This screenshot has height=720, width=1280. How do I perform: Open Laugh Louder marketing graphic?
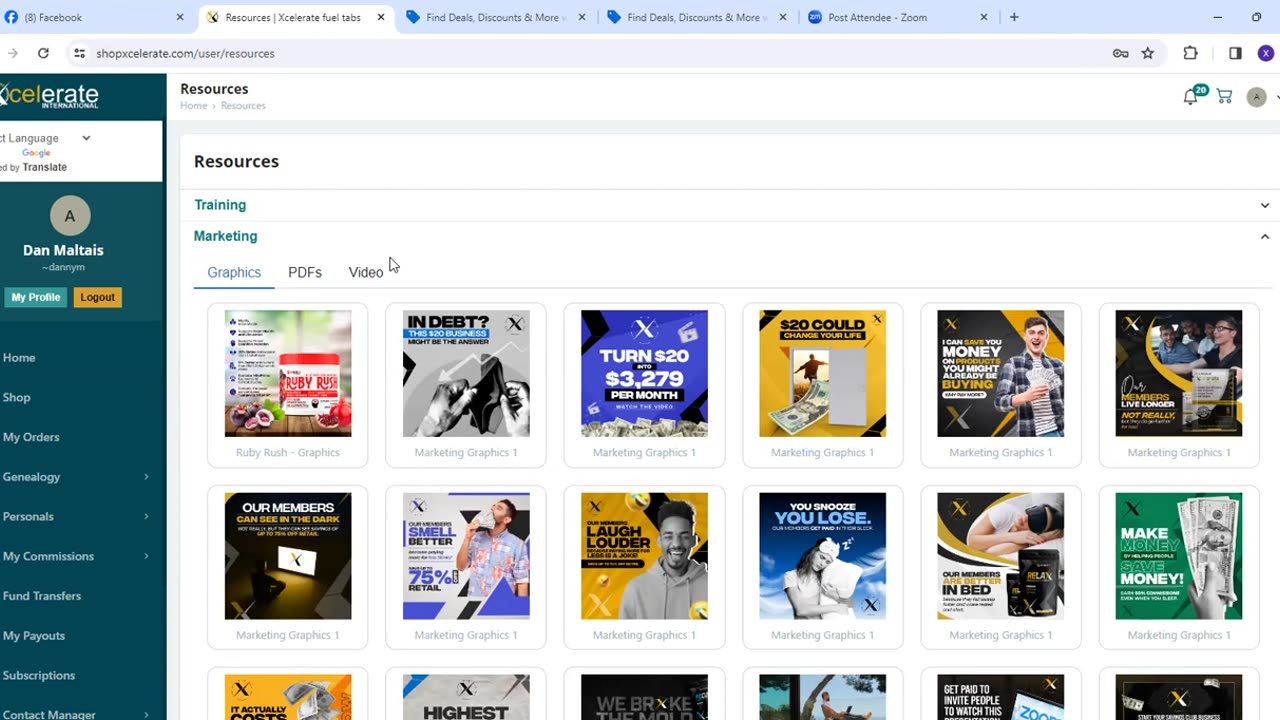pos(644,556)
